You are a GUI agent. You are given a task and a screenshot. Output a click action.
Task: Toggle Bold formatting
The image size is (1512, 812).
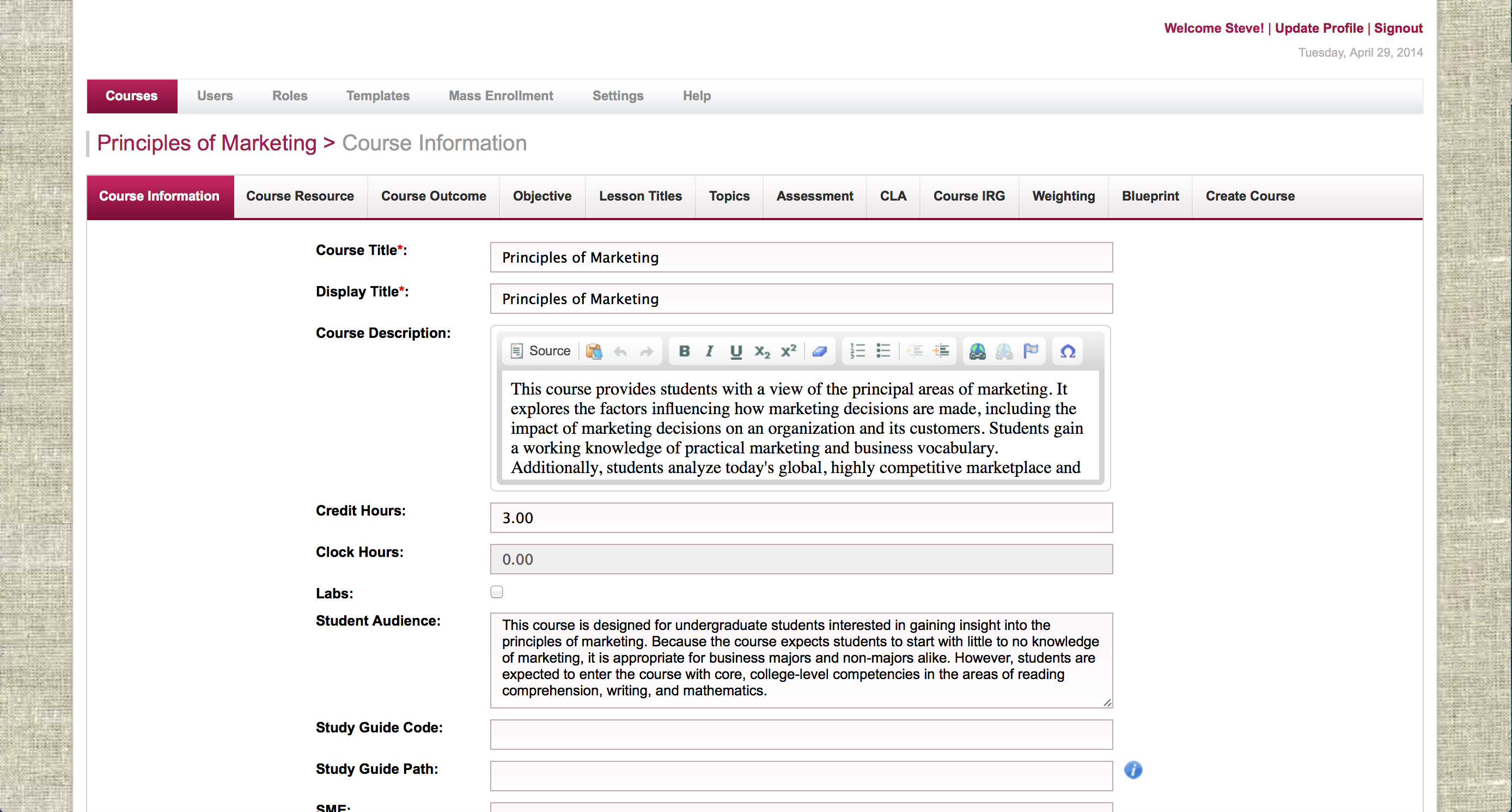pos(684,351)
